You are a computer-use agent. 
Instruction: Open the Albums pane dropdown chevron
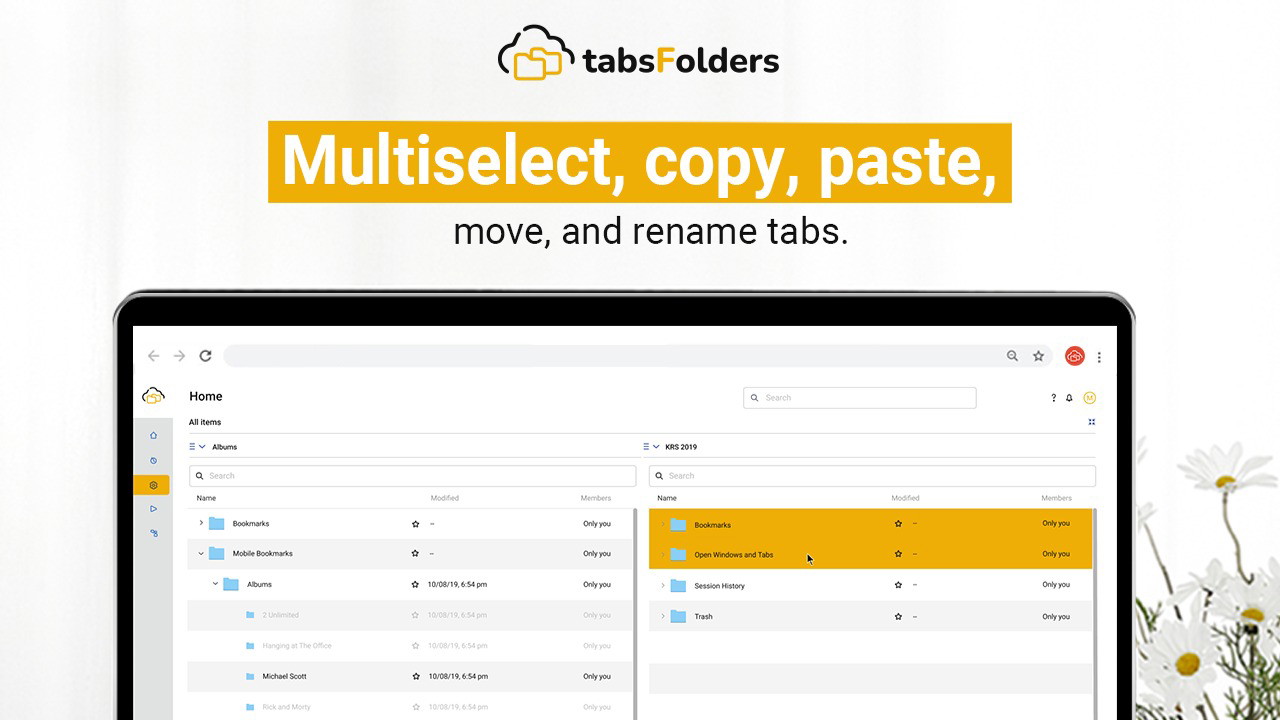[202, 447]
